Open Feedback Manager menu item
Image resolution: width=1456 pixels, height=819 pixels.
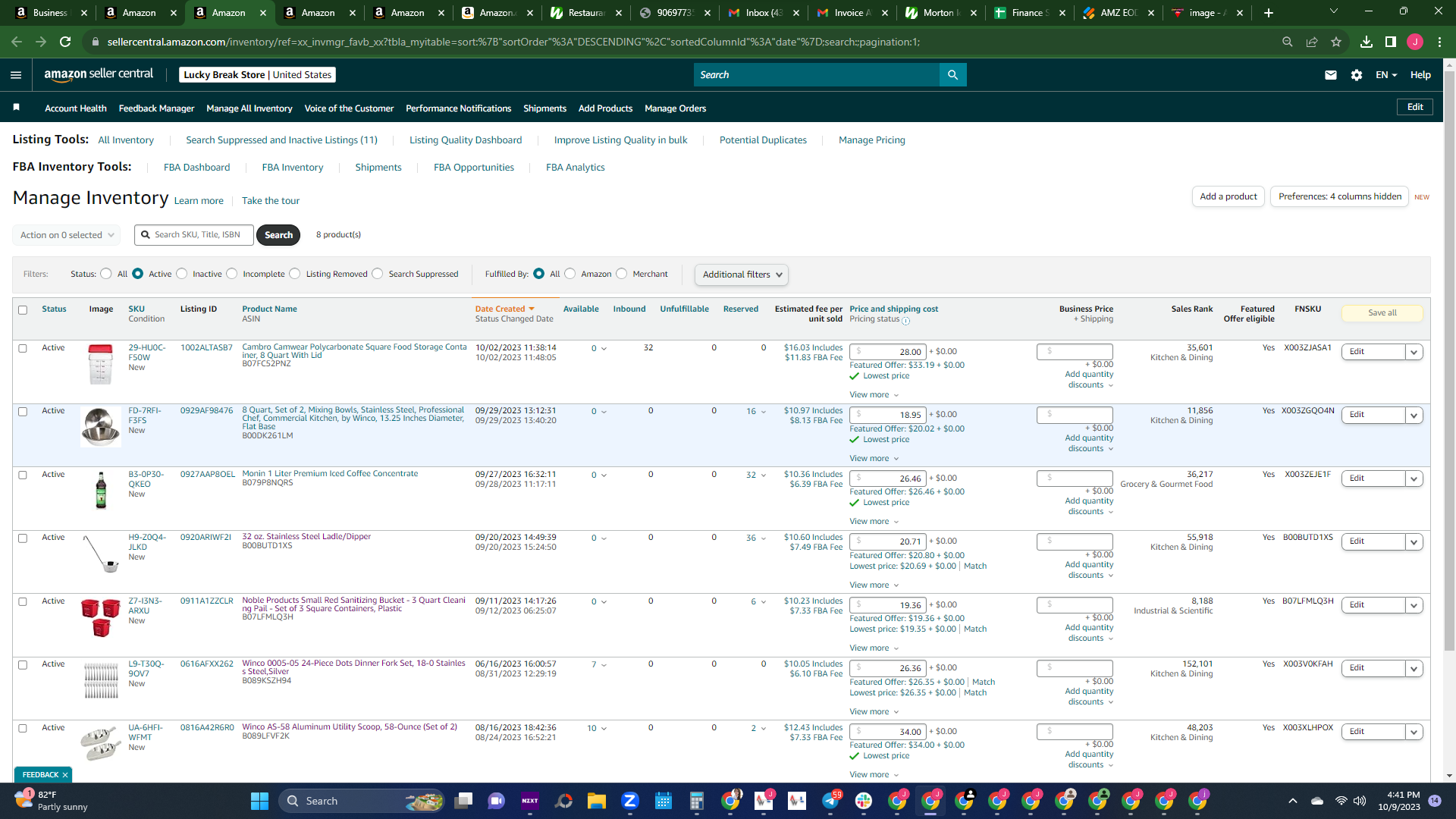click(x=156, y=108)
